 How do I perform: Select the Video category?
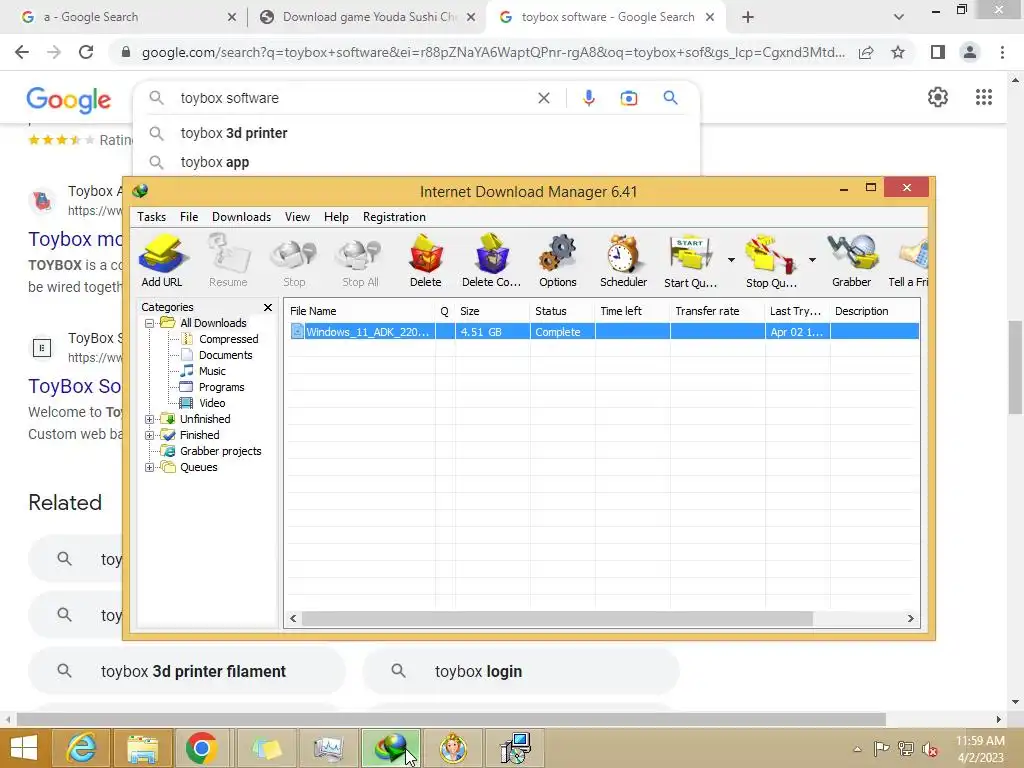pos(212,403)
